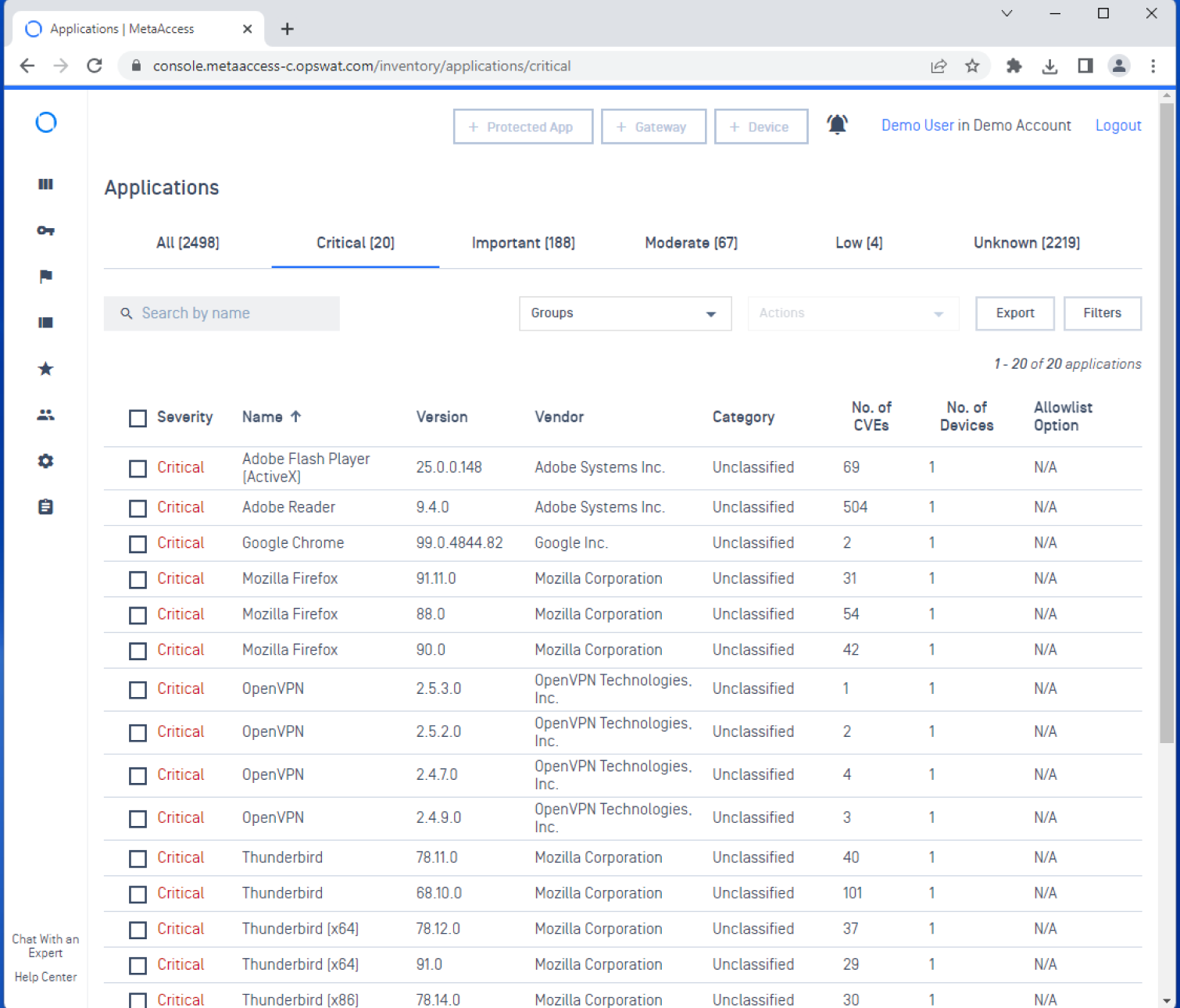Click the site lock icon in the address bar

[x=137, y=66]
